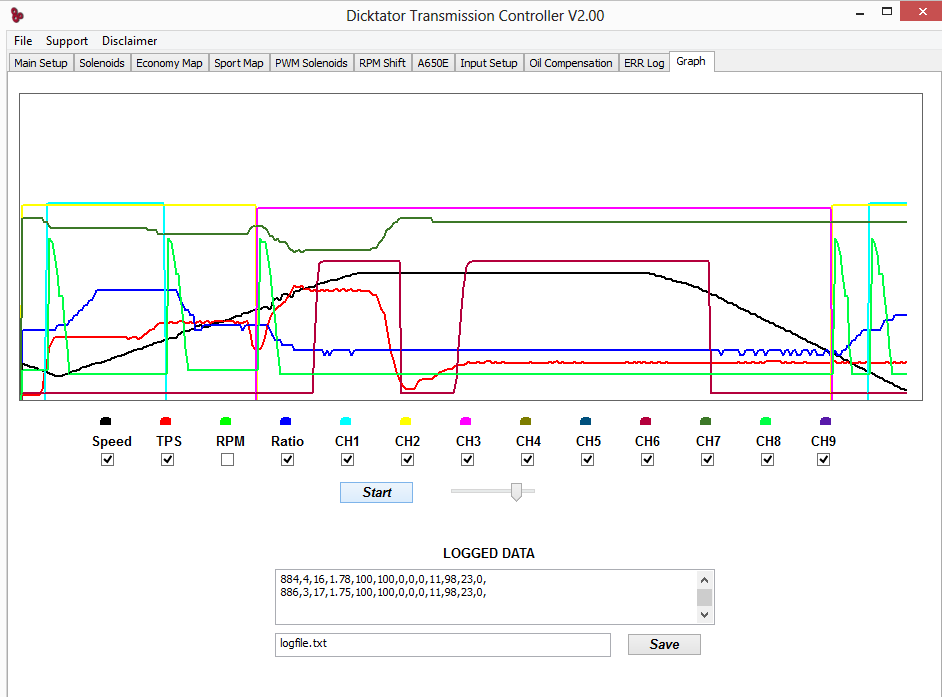Click the crimson CH6 color swatch
The width and height of the screenshot is (942, 697).
pos(646,421)
